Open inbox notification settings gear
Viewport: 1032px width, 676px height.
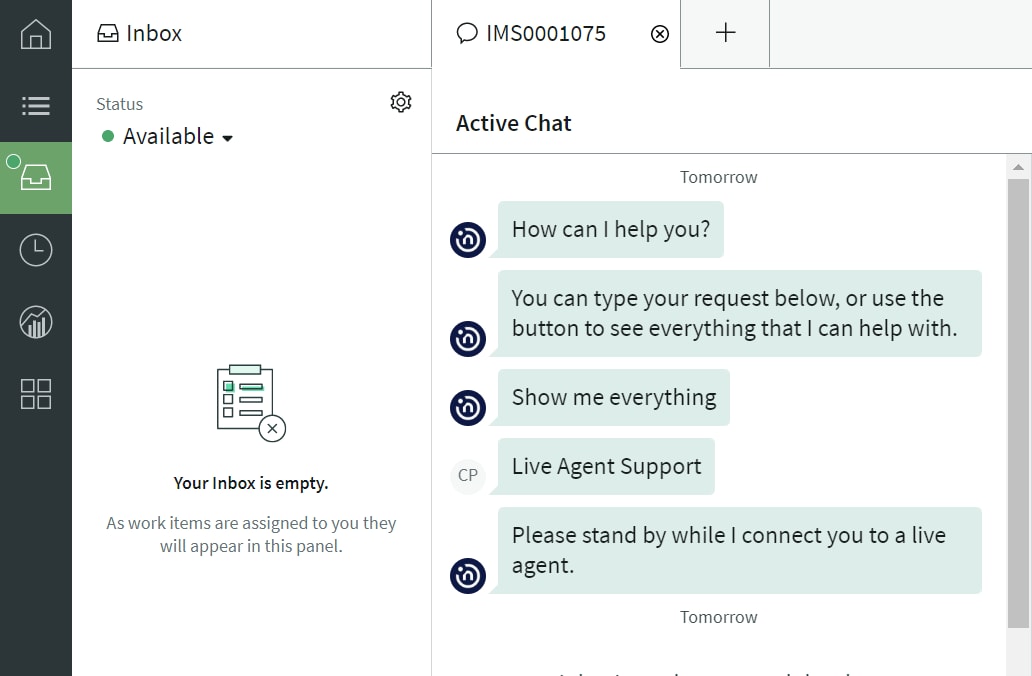tap(400, 101)
